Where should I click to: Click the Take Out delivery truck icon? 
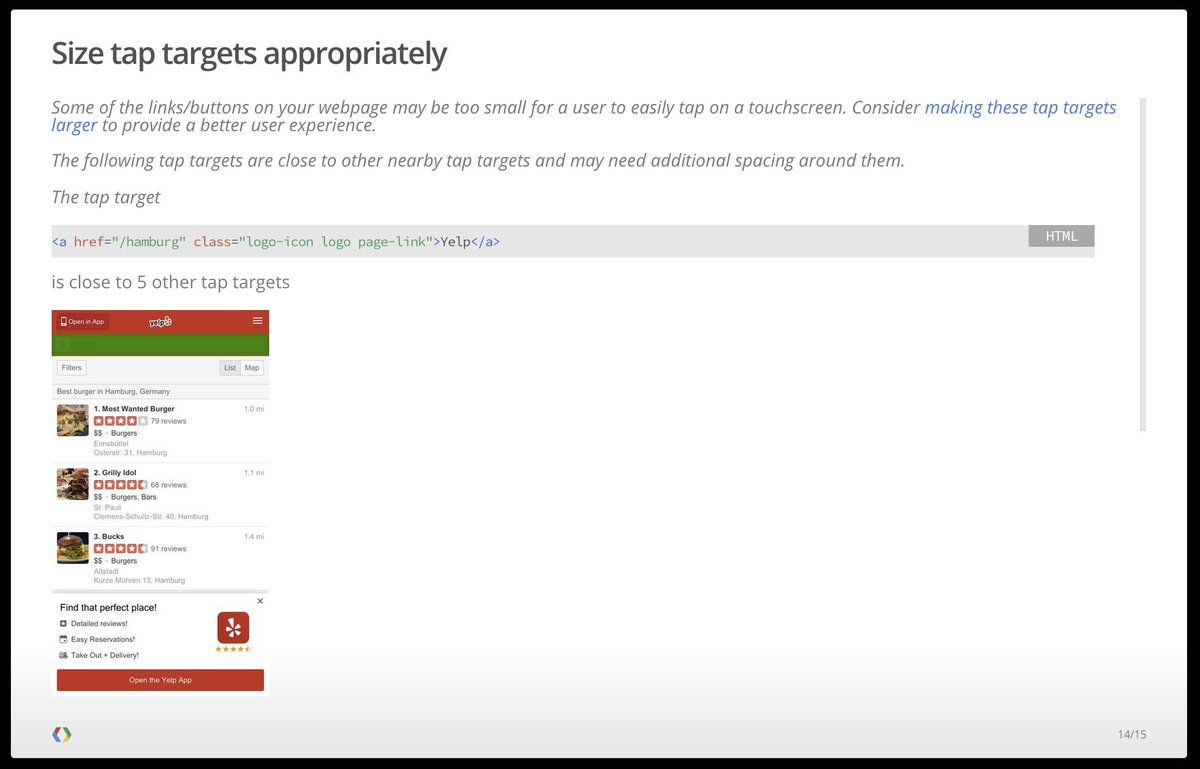coord(64,655)
